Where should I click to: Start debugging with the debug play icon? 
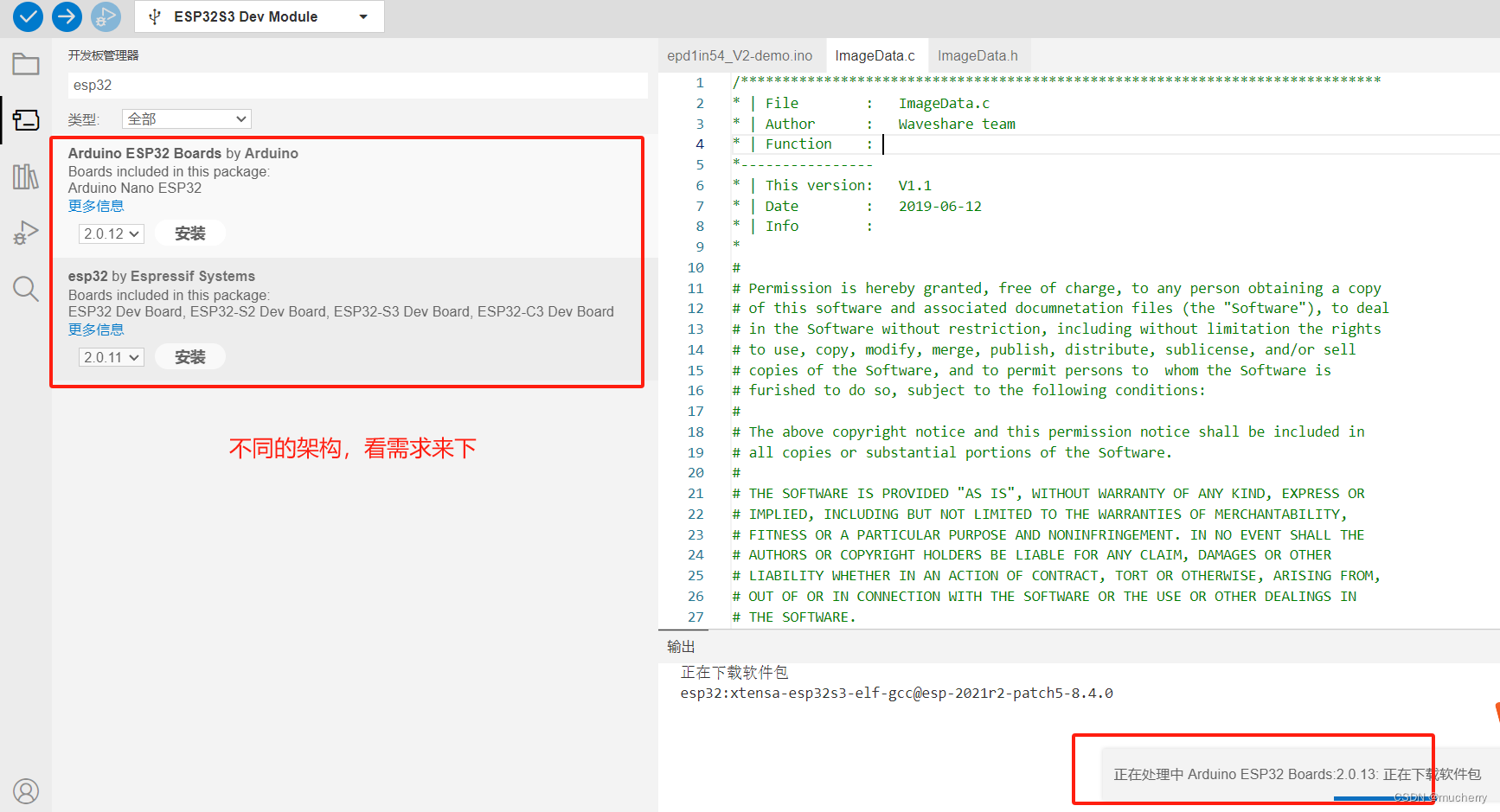coord(106,16)
